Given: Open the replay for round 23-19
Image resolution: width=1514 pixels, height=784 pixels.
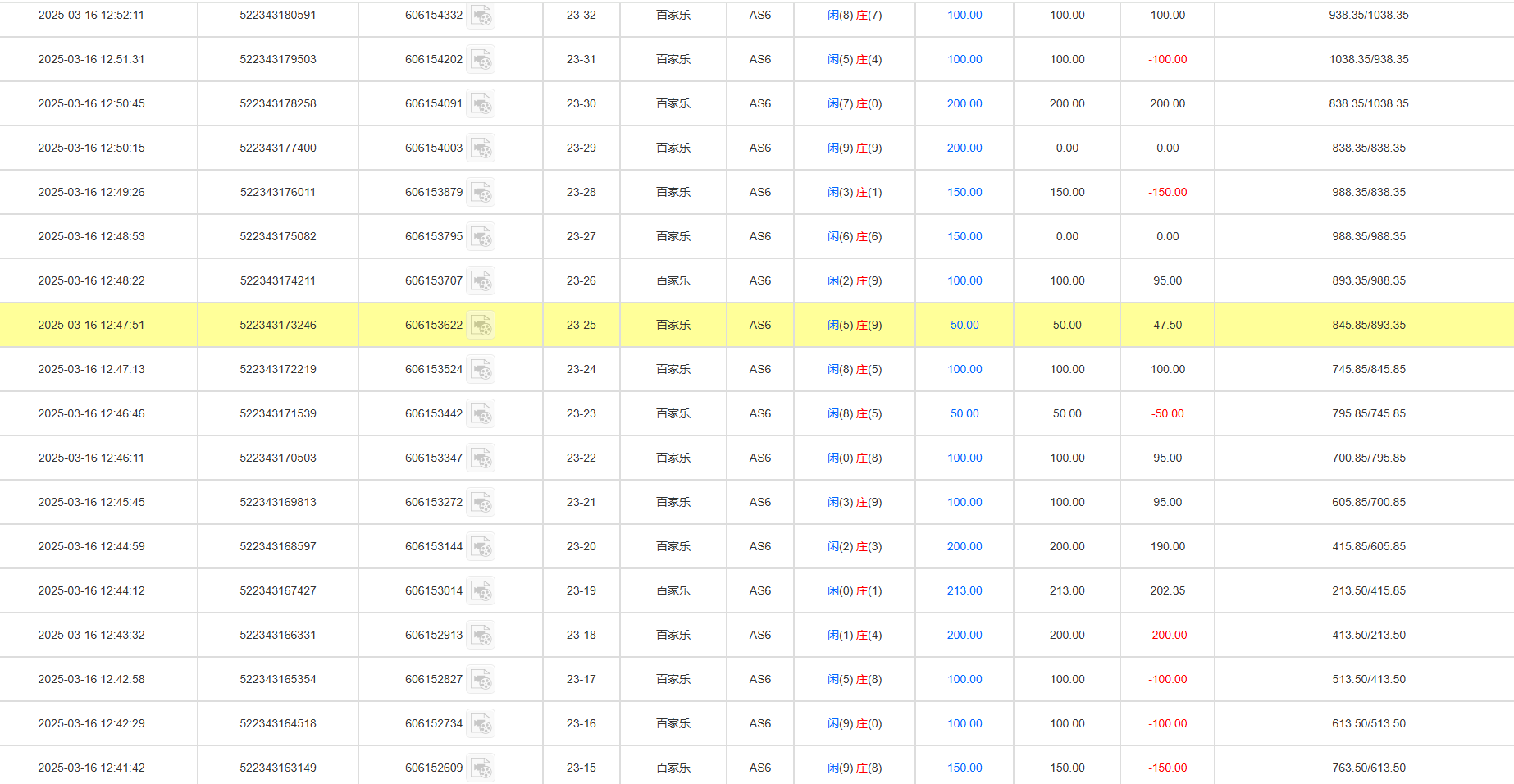Looking at the screenshot, I should pos(482,590).
